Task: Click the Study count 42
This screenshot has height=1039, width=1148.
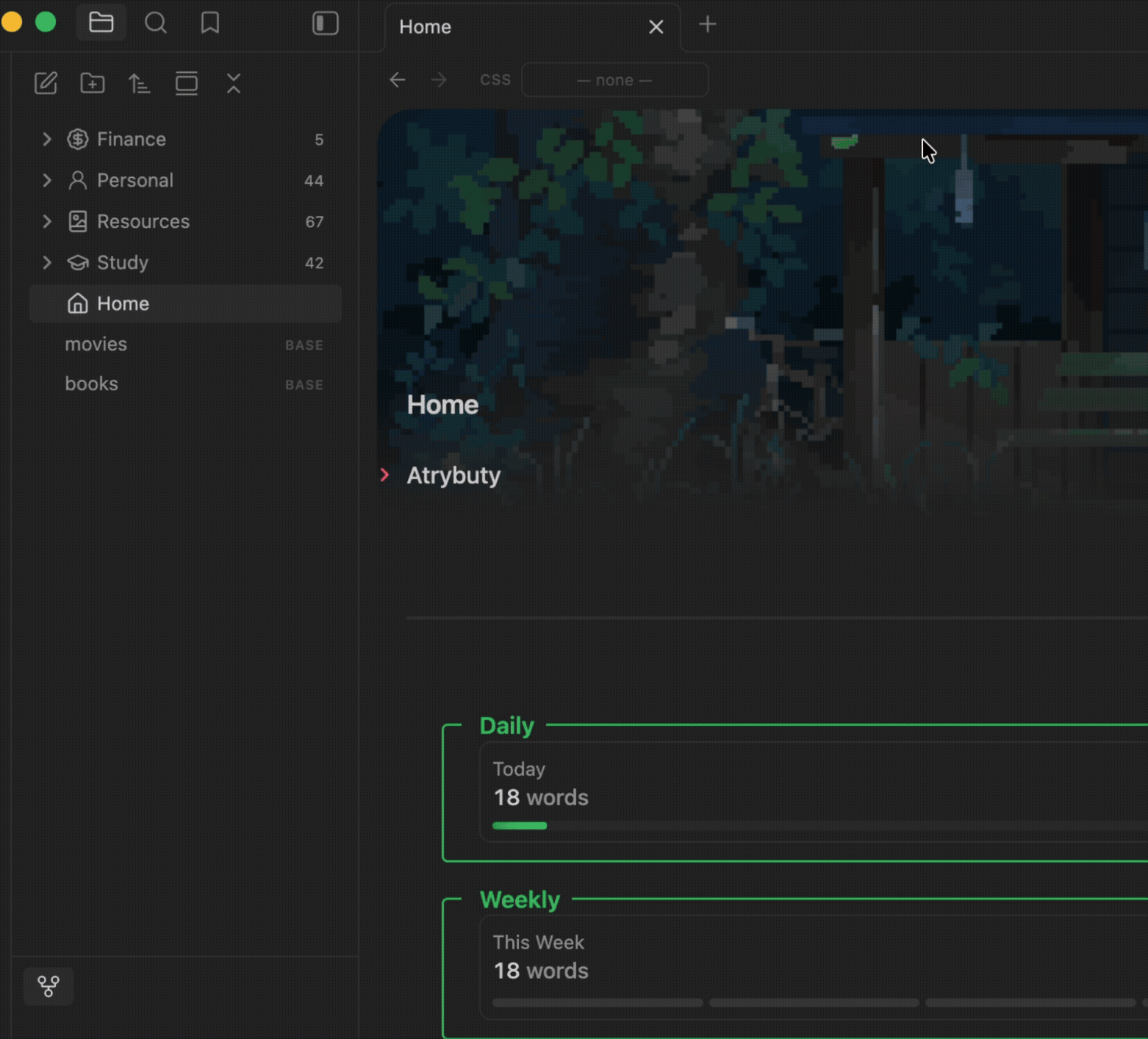Action: coord(315,263)
